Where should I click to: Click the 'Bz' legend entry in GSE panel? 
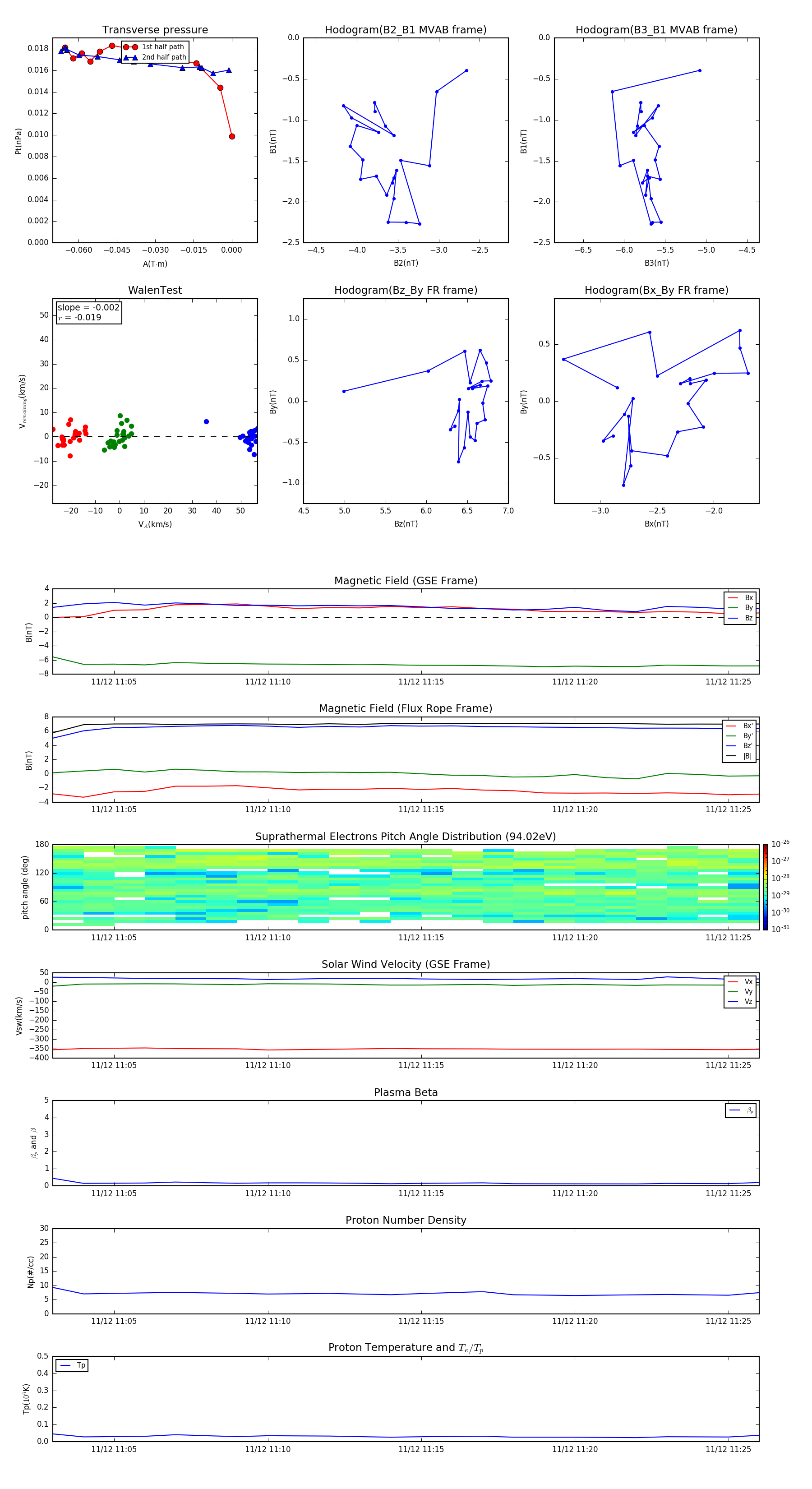tap(740, 618)
